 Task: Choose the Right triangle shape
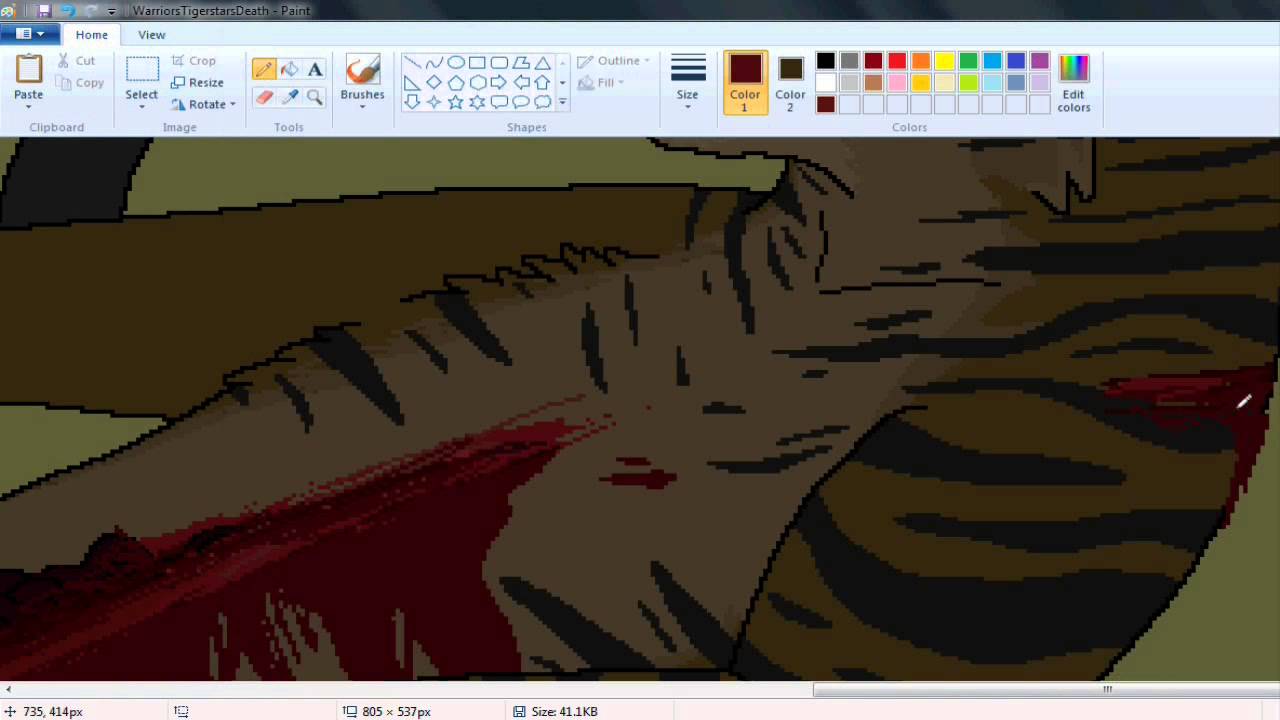click(x=412, y=82)
